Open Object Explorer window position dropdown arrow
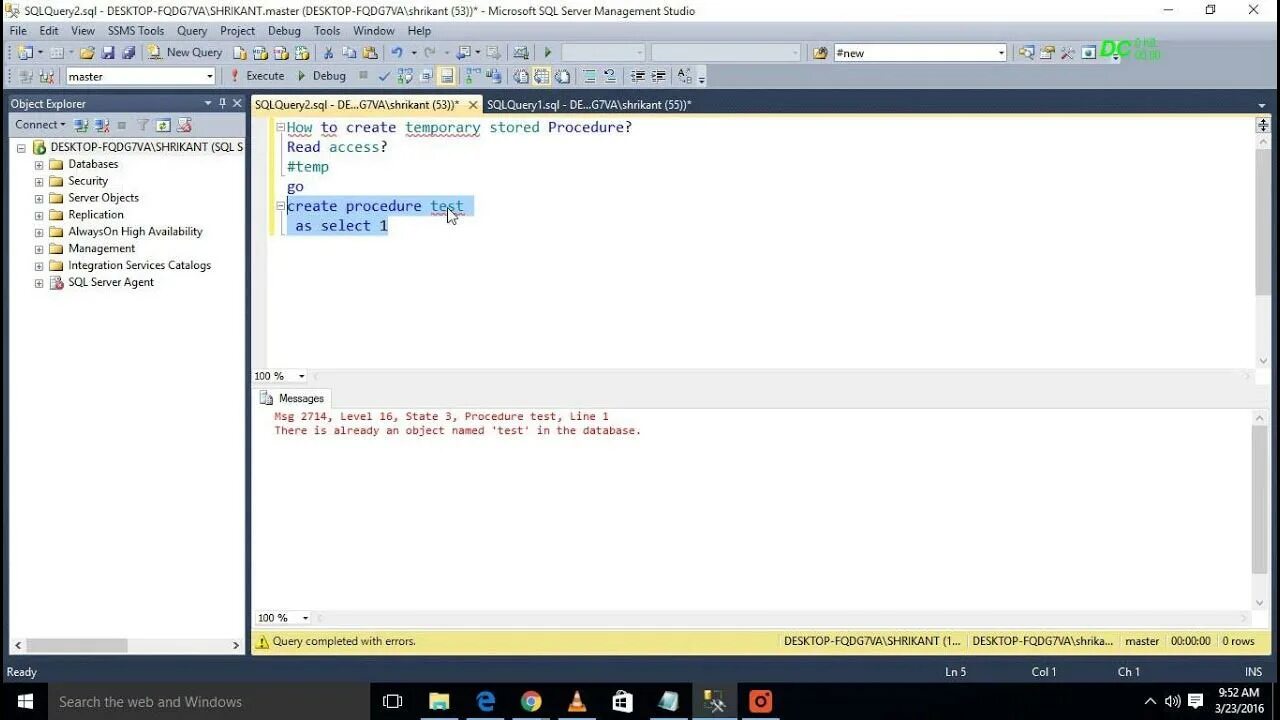 (x=208, y=103)
